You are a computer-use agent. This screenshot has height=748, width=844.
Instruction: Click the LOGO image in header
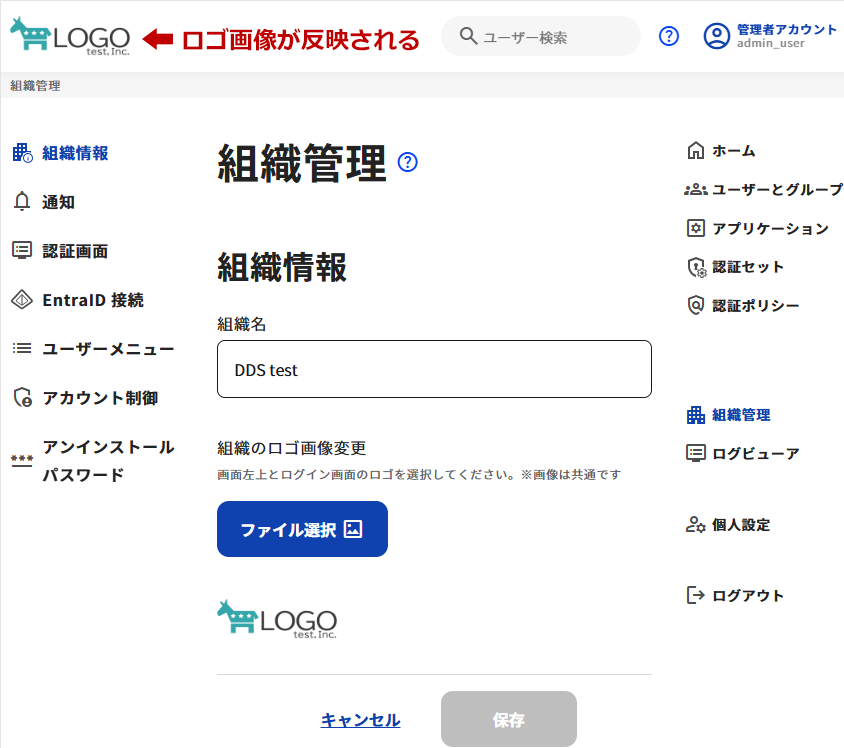[70, 37]
